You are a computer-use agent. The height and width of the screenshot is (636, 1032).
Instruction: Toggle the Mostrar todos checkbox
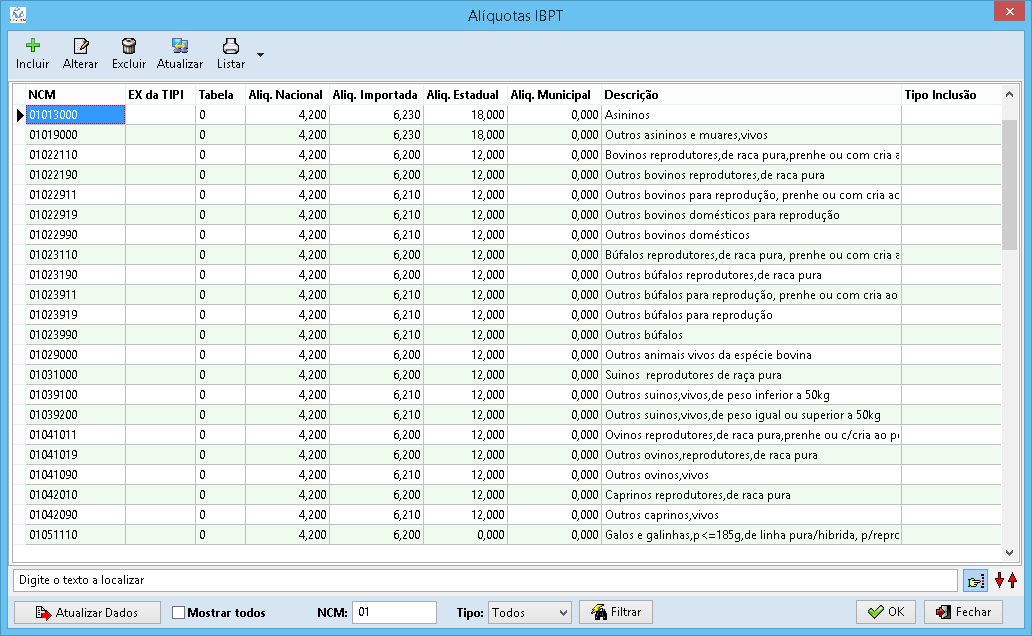point(178,612)
